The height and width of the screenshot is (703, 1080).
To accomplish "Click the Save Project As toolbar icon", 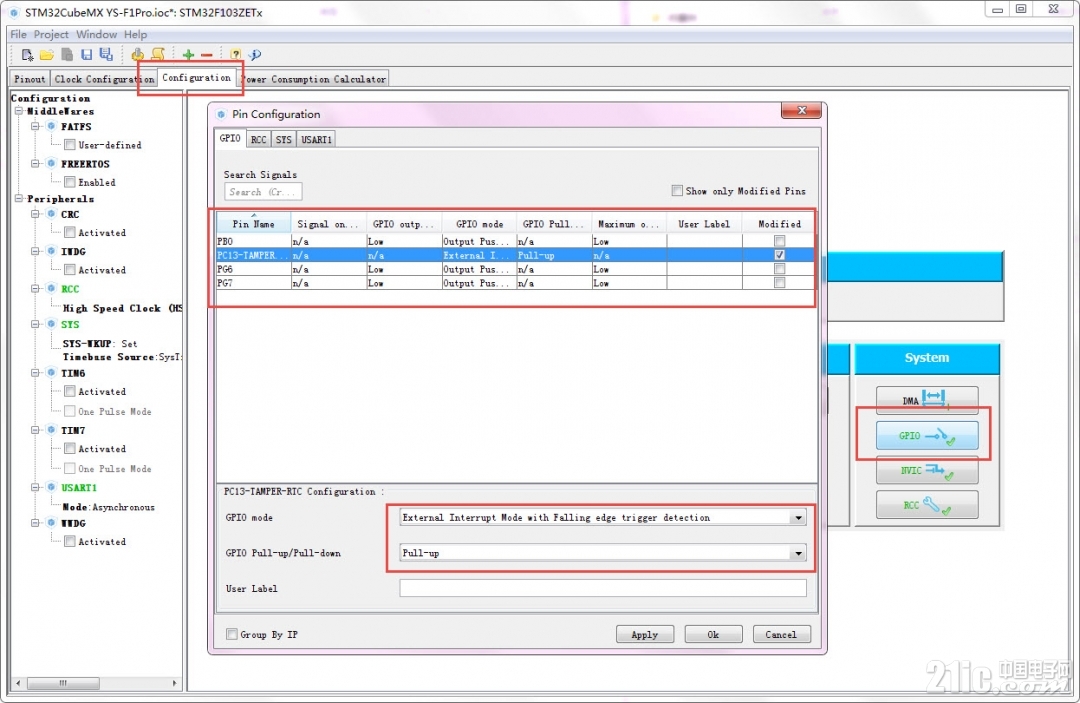I will (106, 55).
